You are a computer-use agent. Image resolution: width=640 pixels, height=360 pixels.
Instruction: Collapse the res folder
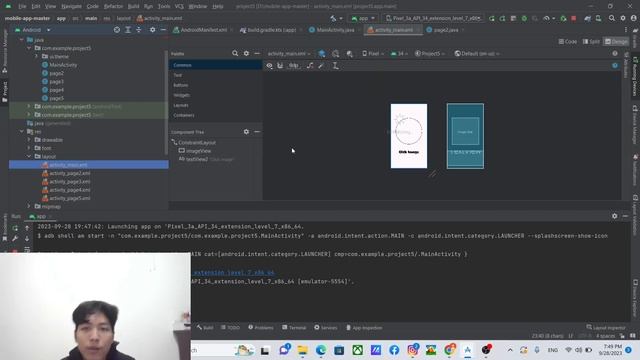22,131
